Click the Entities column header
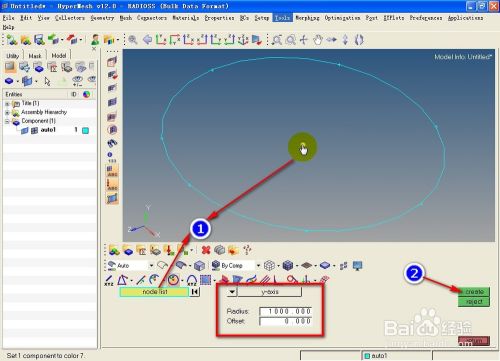Viewport: 500px width, 361px height. [x=14, y=94]
